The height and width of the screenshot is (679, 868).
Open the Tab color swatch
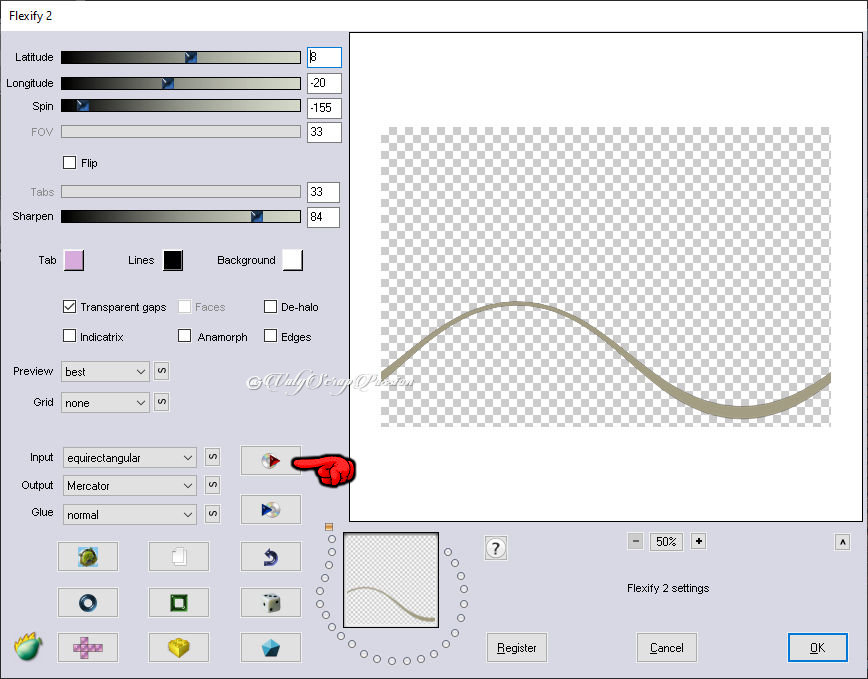click(73, 260)
